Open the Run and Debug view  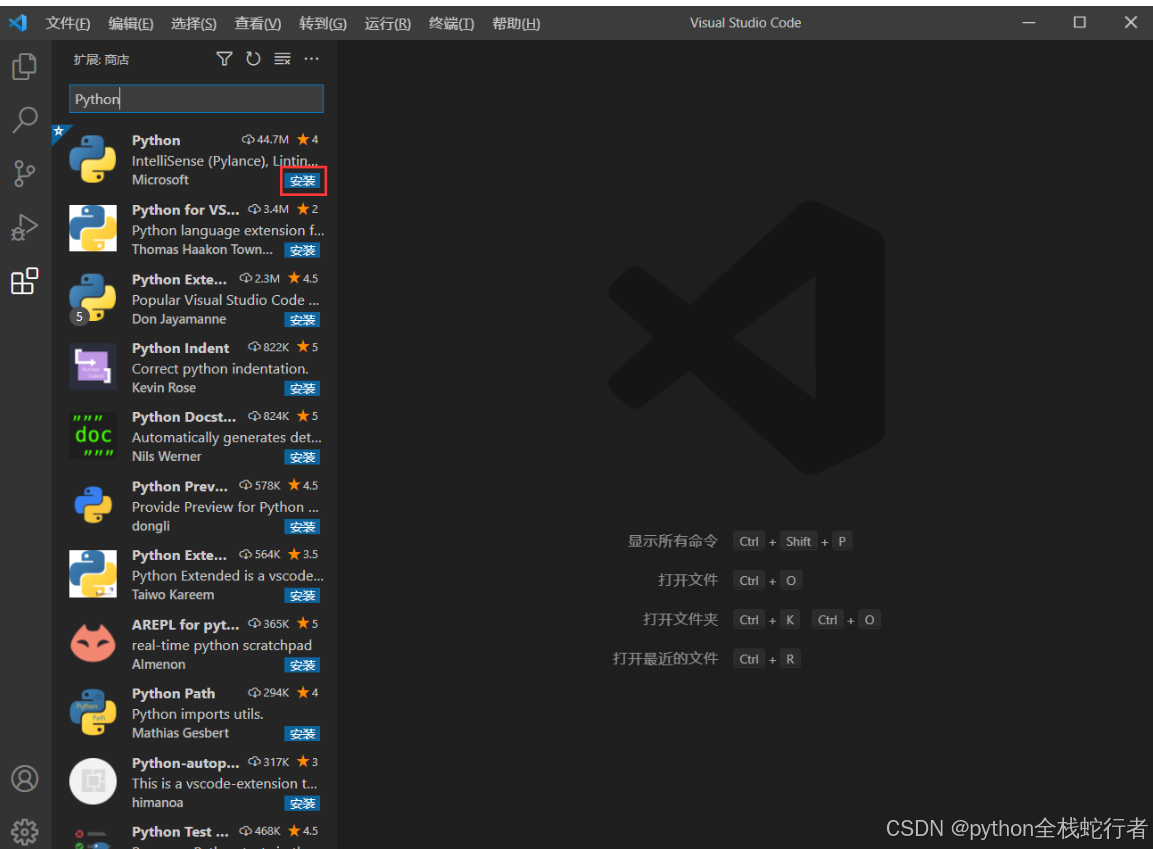pos(24,227)
